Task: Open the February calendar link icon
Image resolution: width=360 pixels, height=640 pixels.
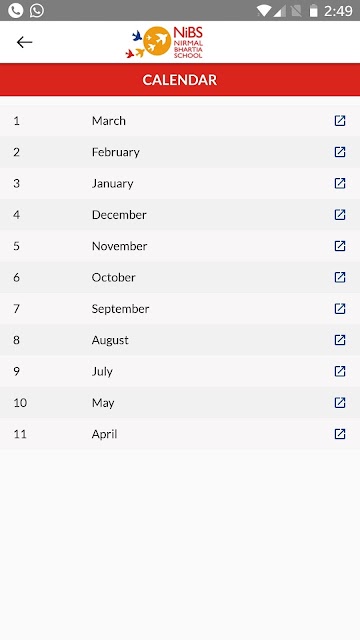Action: (340, 152)
